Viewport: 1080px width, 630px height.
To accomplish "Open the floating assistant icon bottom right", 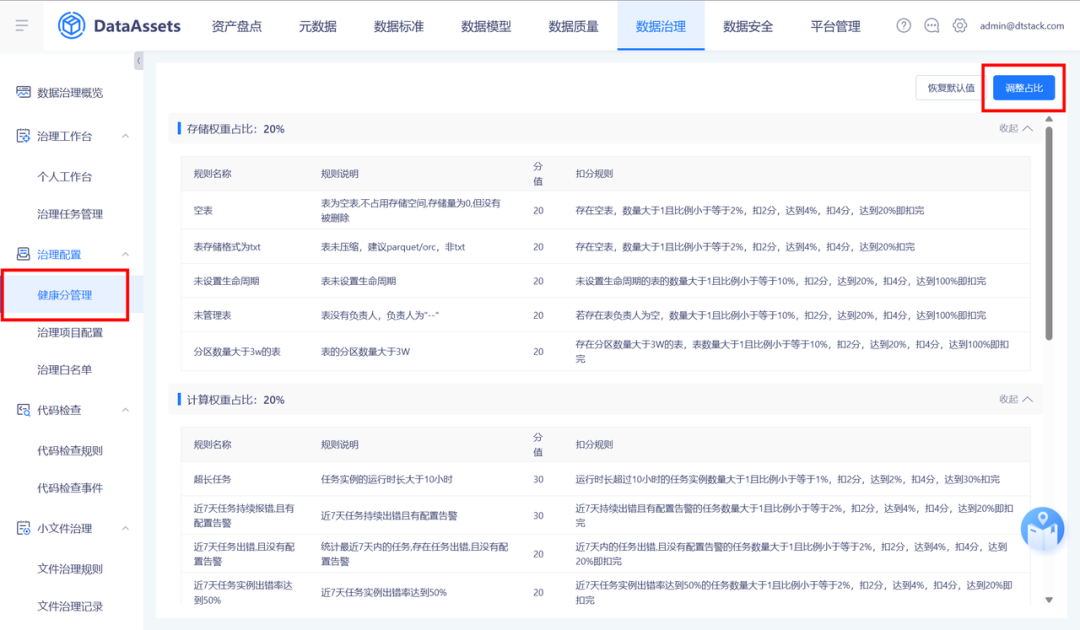I will [1042, 527].
